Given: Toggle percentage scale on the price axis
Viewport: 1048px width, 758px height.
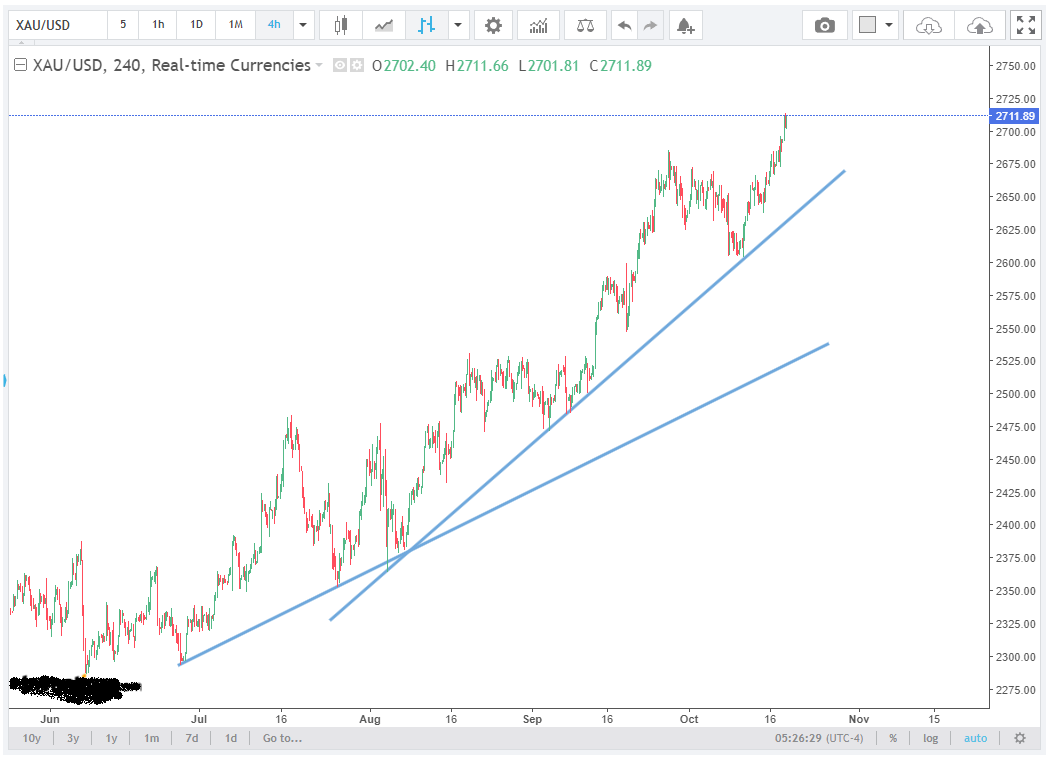Looking at the screenshot, I should point(892,738).
